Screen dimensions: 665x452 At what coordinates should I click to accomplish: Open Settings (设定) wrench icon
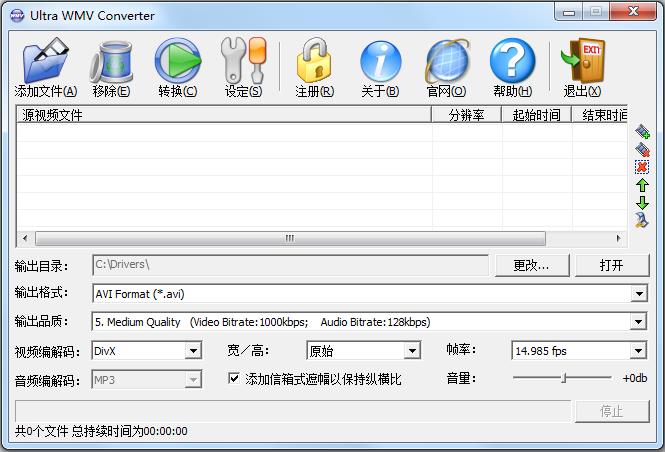(x=243, y=60)
